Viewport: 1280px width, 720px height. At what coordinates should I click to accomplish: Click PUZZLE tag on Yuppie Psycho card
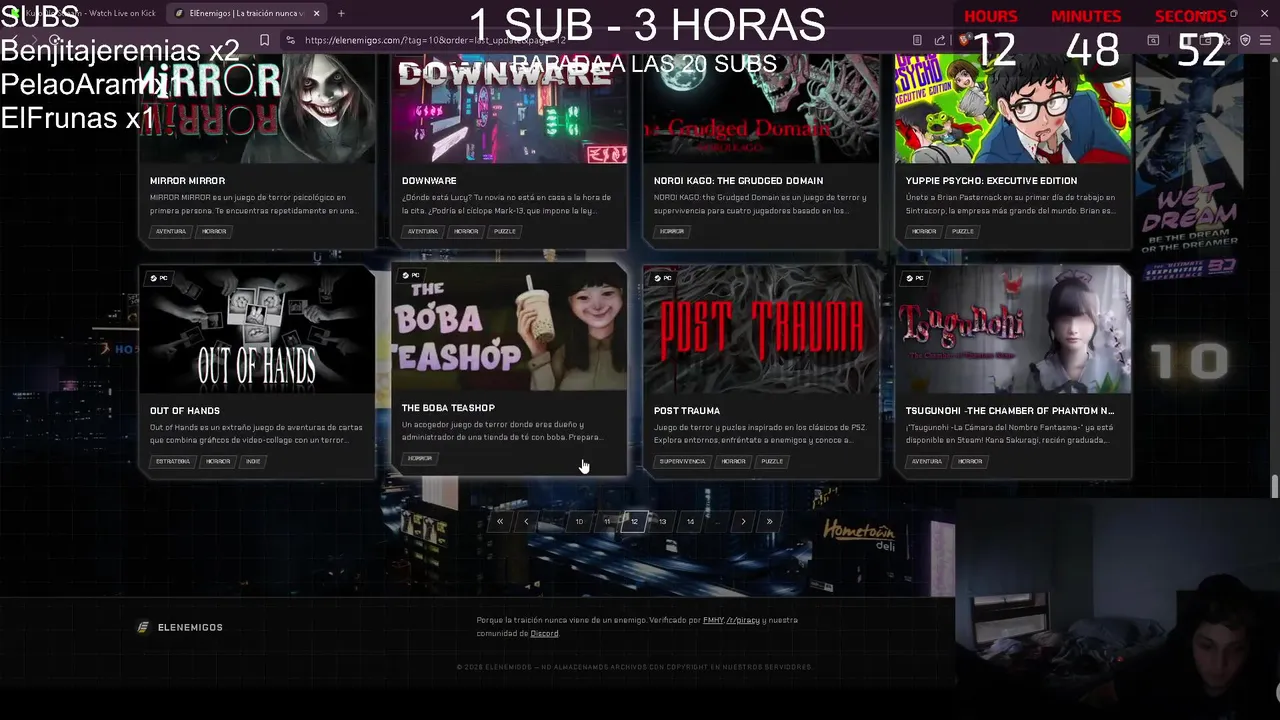click(963, 231)
